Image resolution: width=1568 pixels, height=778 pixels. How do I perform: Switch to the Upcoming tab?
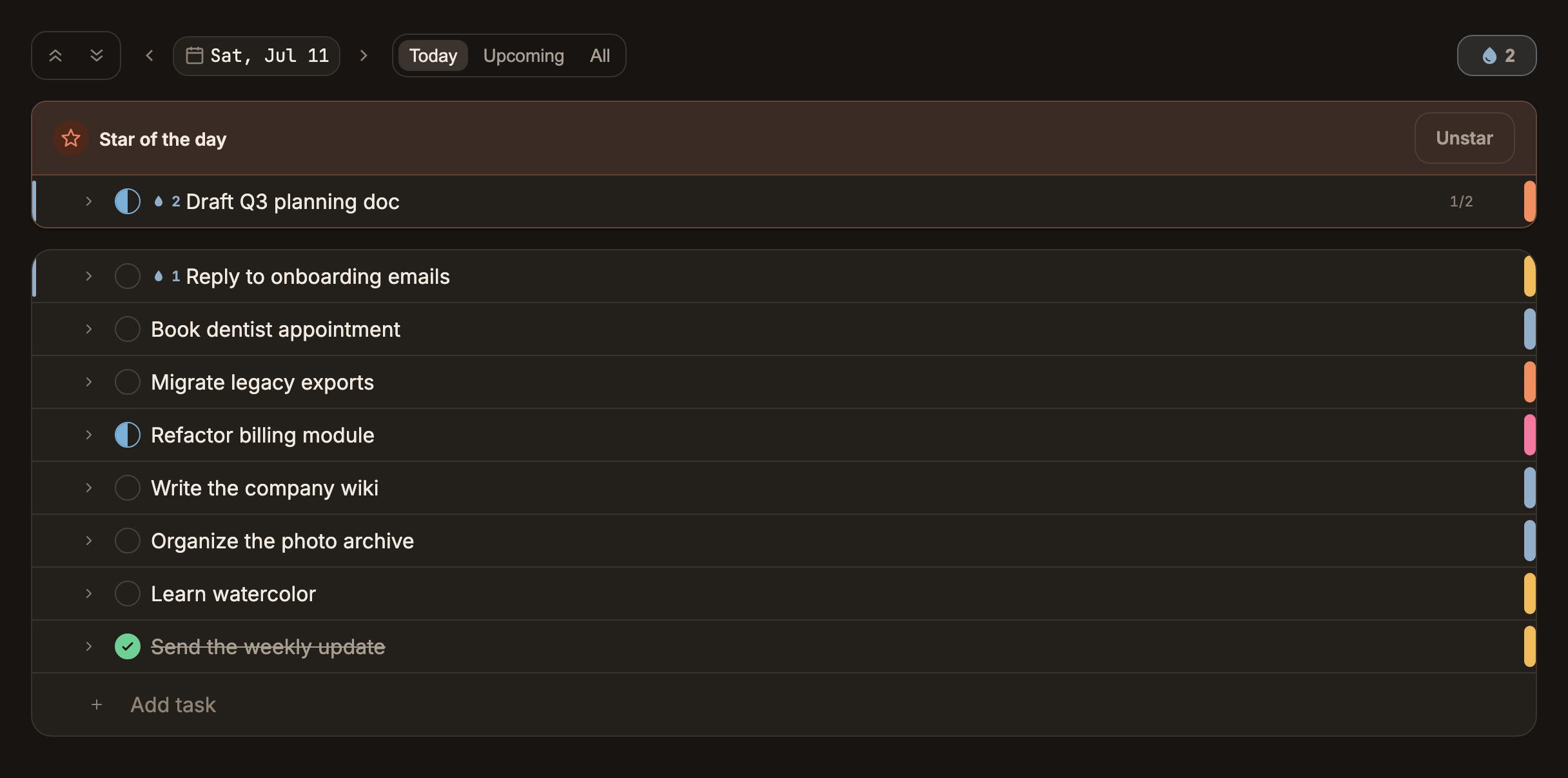click(524, 55)
